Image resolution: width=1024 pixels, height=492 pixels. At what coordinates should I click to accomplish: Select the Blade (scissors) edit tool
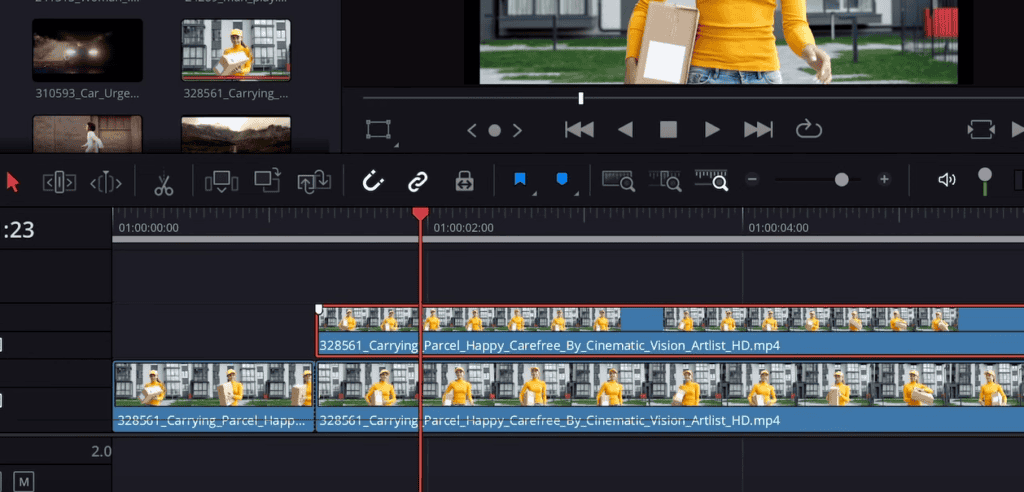[x=164, y=184]
